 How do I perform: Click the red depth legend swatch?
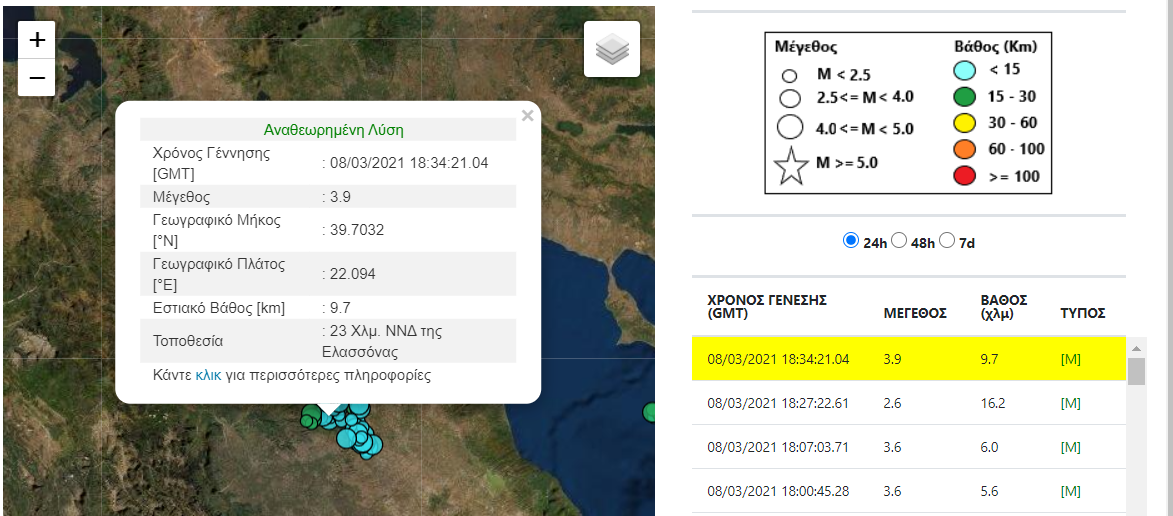(964, 176)
